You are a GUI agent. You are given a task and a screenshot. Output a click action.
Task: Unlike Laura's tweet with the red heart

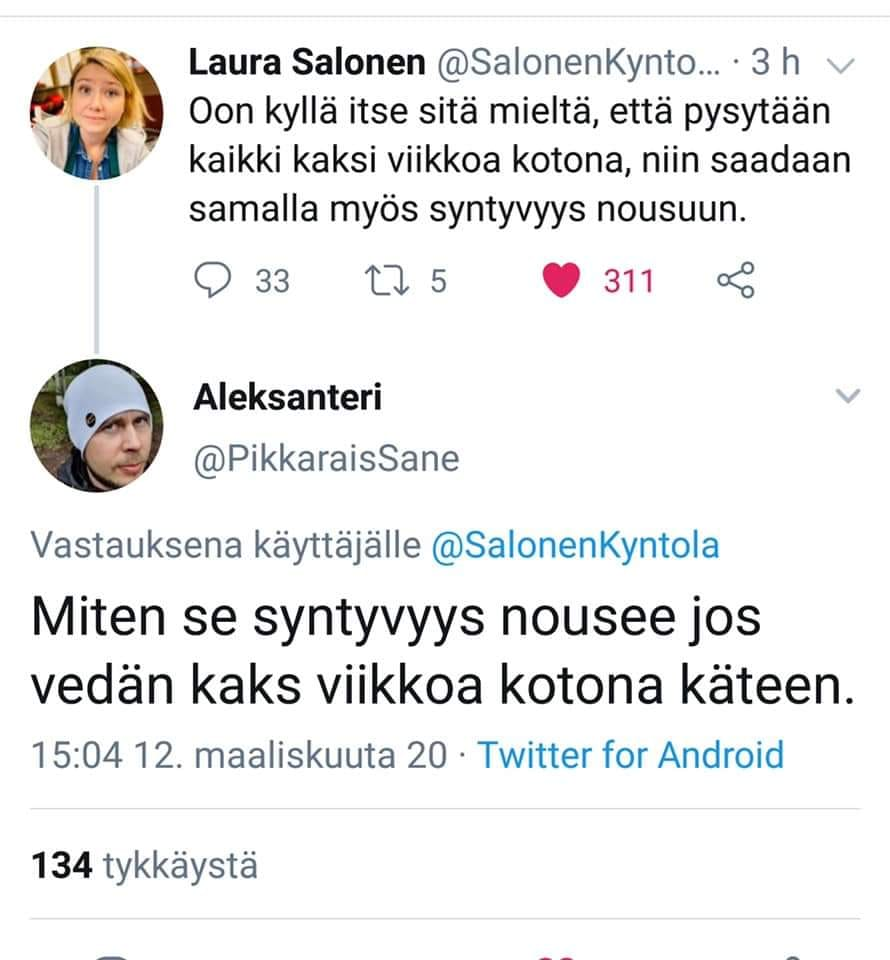point(562,281)
